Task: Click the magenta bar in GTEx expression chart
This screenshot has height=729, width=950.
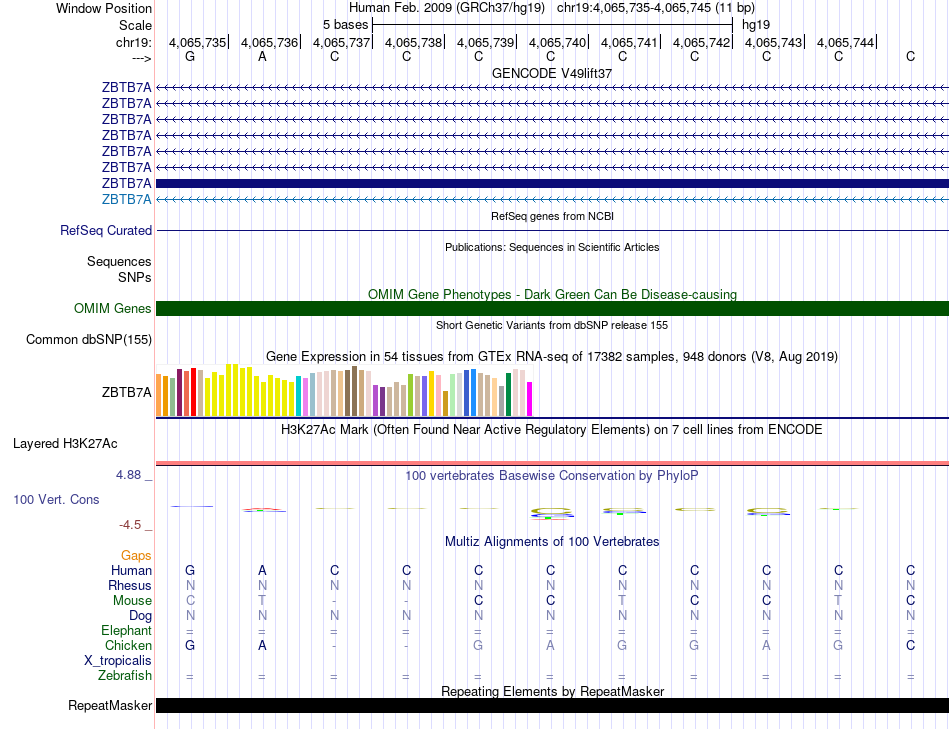Action: [530, 399]
